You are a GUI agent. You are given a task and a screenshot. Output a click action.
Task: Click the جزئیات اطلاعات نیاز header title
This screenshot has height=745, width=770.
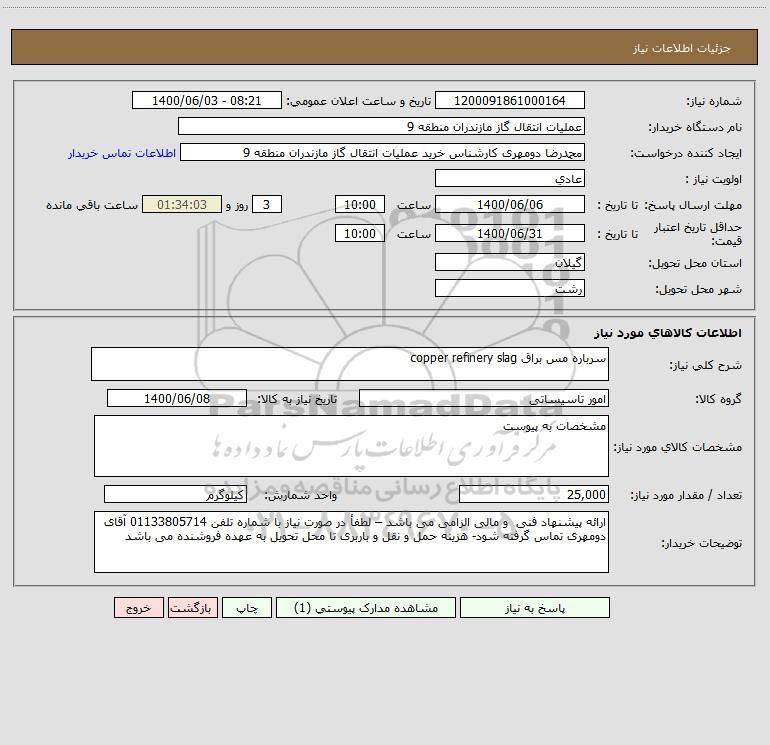[x=682, y=48]
